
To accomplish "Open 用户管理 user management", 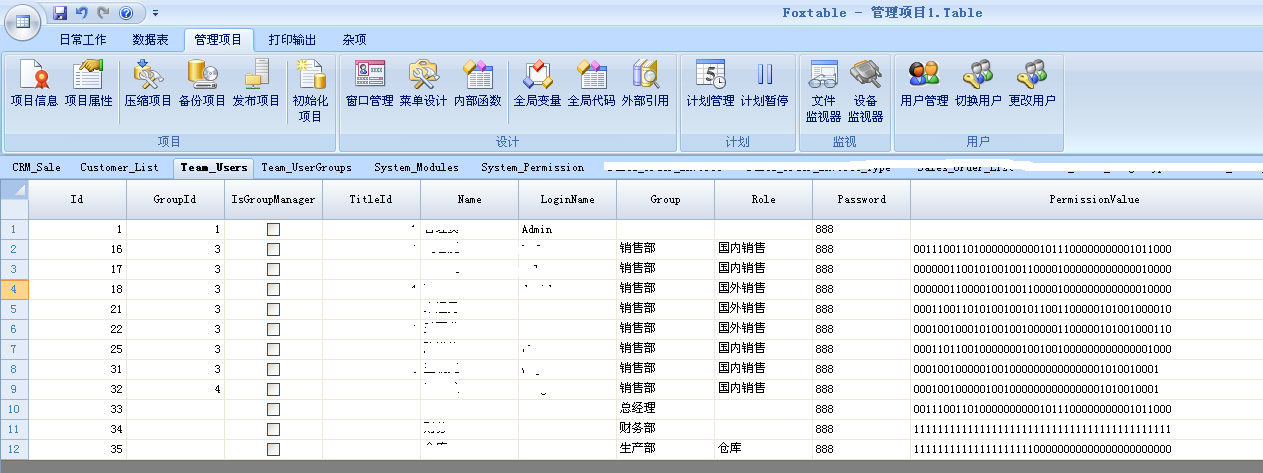I will point(924,84).
